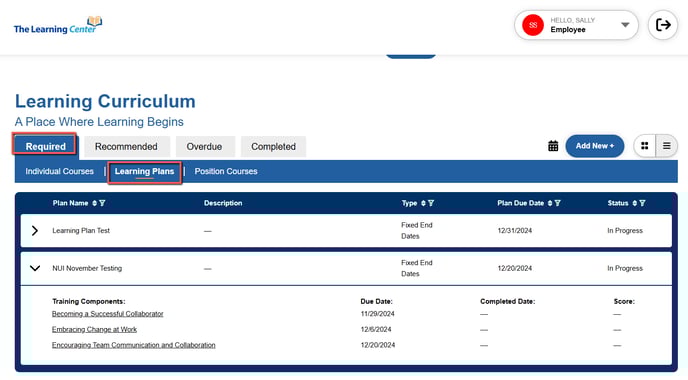
Task: Sort by Type column
Action: (423, 203)
